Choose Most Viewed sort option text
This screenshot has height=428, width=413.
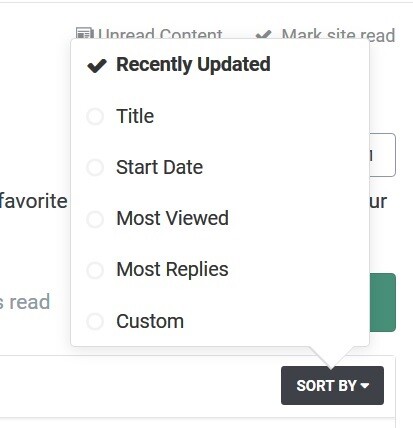[172, 218]
